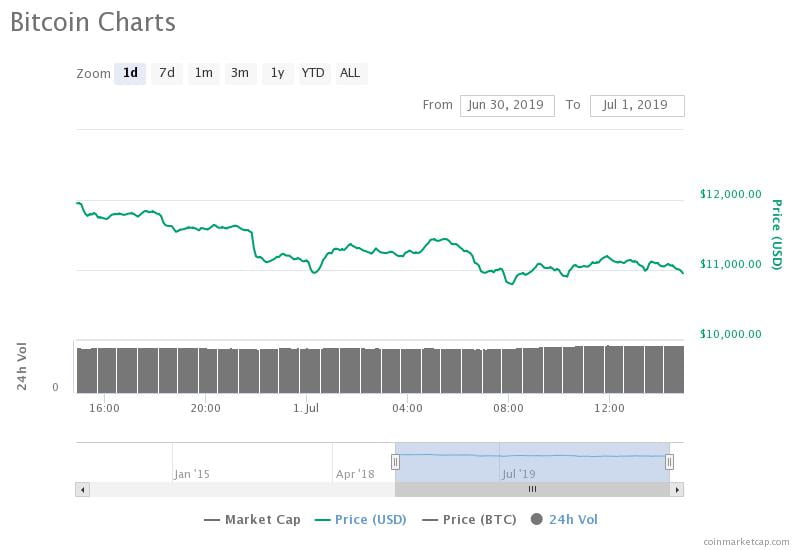The height and width of the screenshot is (550, 800).
Task: Select the 1d zoom range
Action: [130, 73]
